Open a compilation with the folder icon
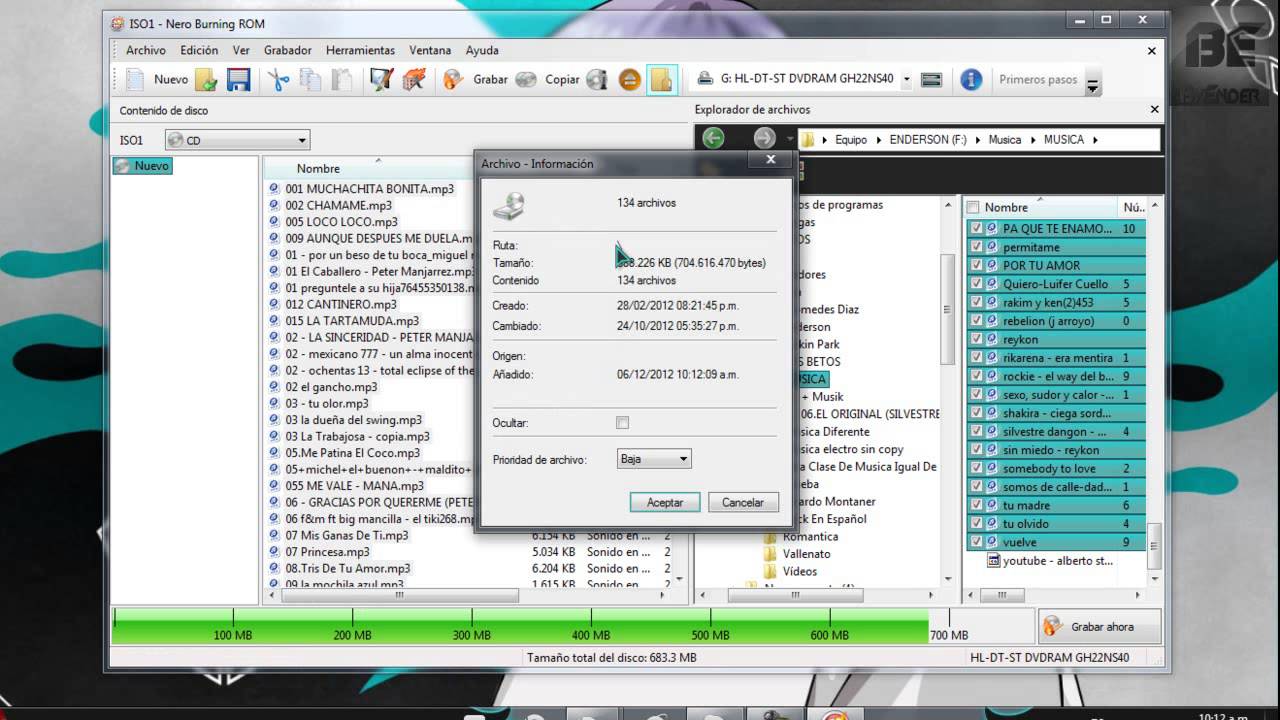Screen dimensions: 1280x720 tap(206, 80)
